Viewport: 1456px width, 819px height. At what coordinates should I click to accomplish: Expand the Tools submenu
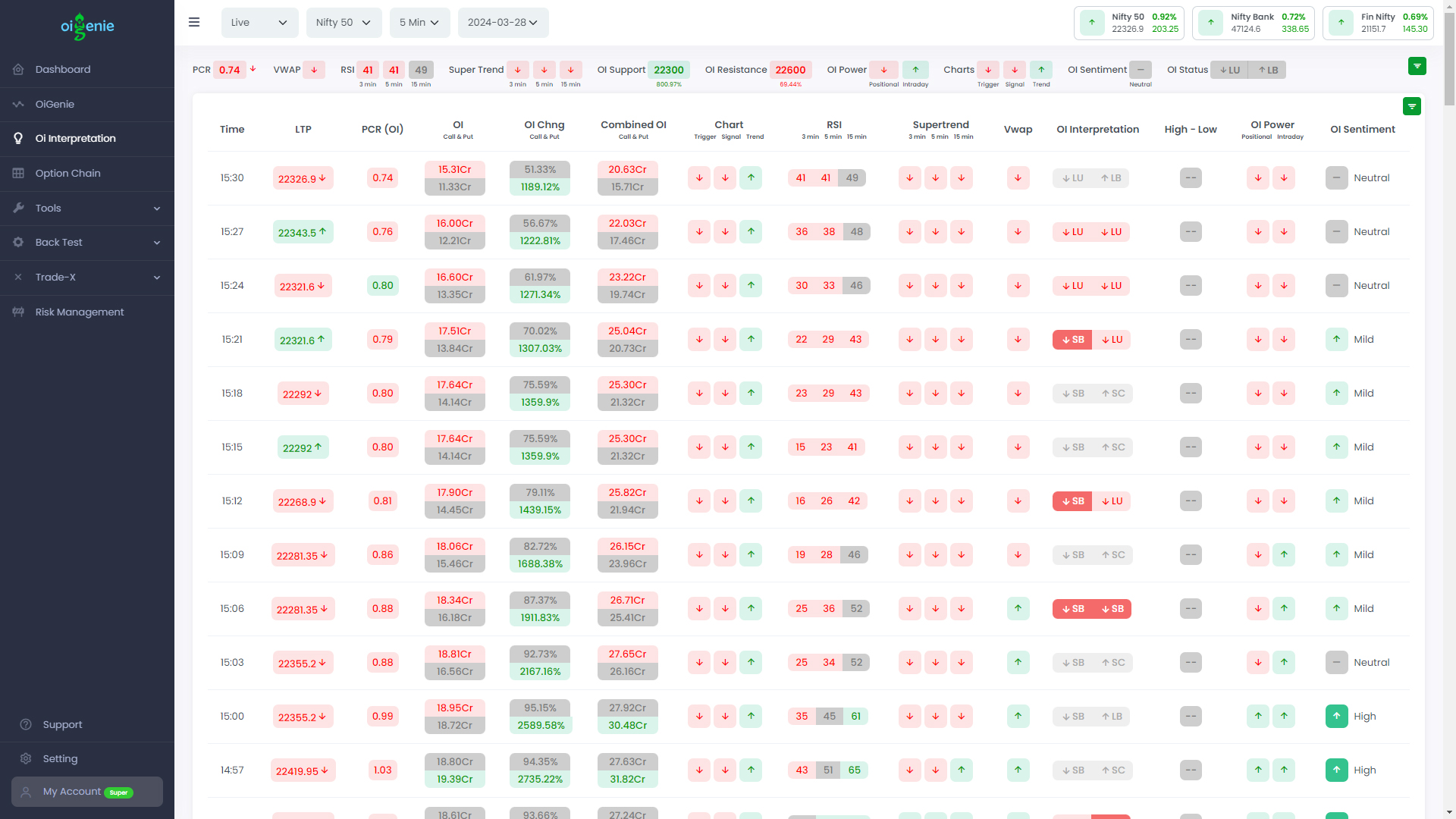point(157,208)
